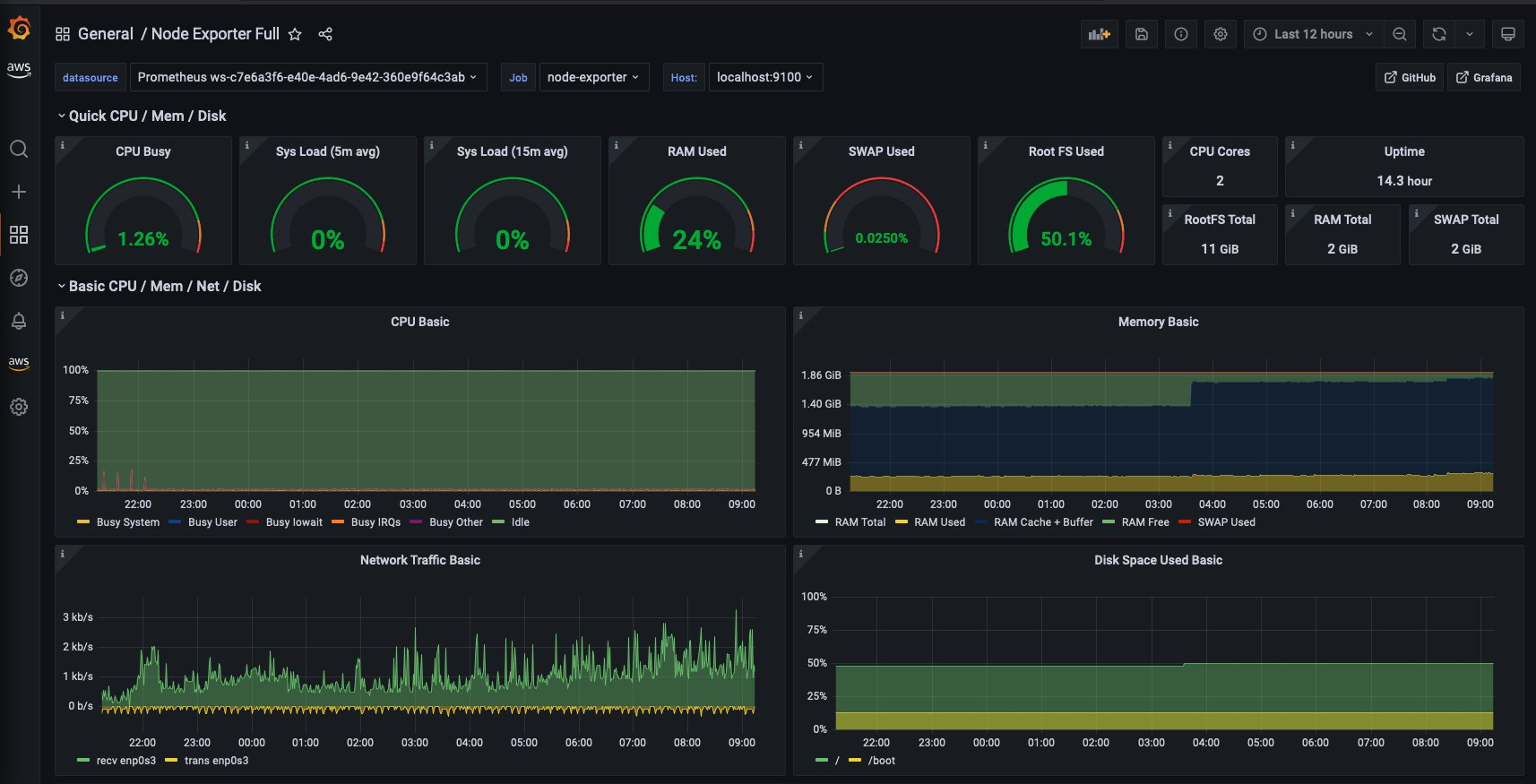The image size is (1536, 784).
Task: Click the RAM Total stat panel title
Action: [1342, 220]
